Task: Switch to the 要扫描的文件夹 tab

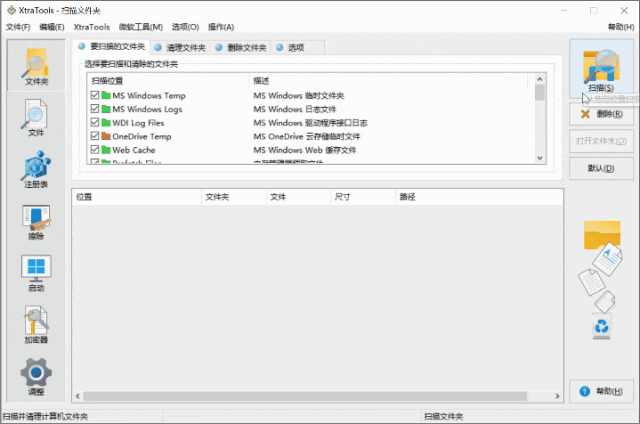Action: (x=111, y=47)
